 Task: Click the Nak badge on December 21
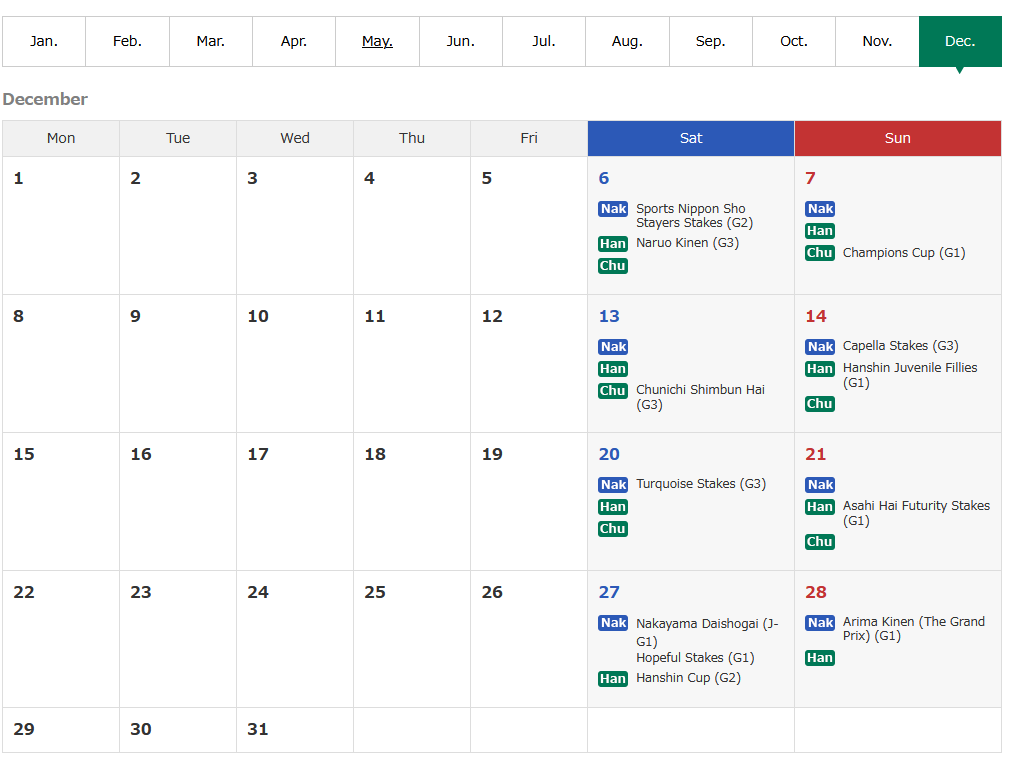tap(819, 484)
